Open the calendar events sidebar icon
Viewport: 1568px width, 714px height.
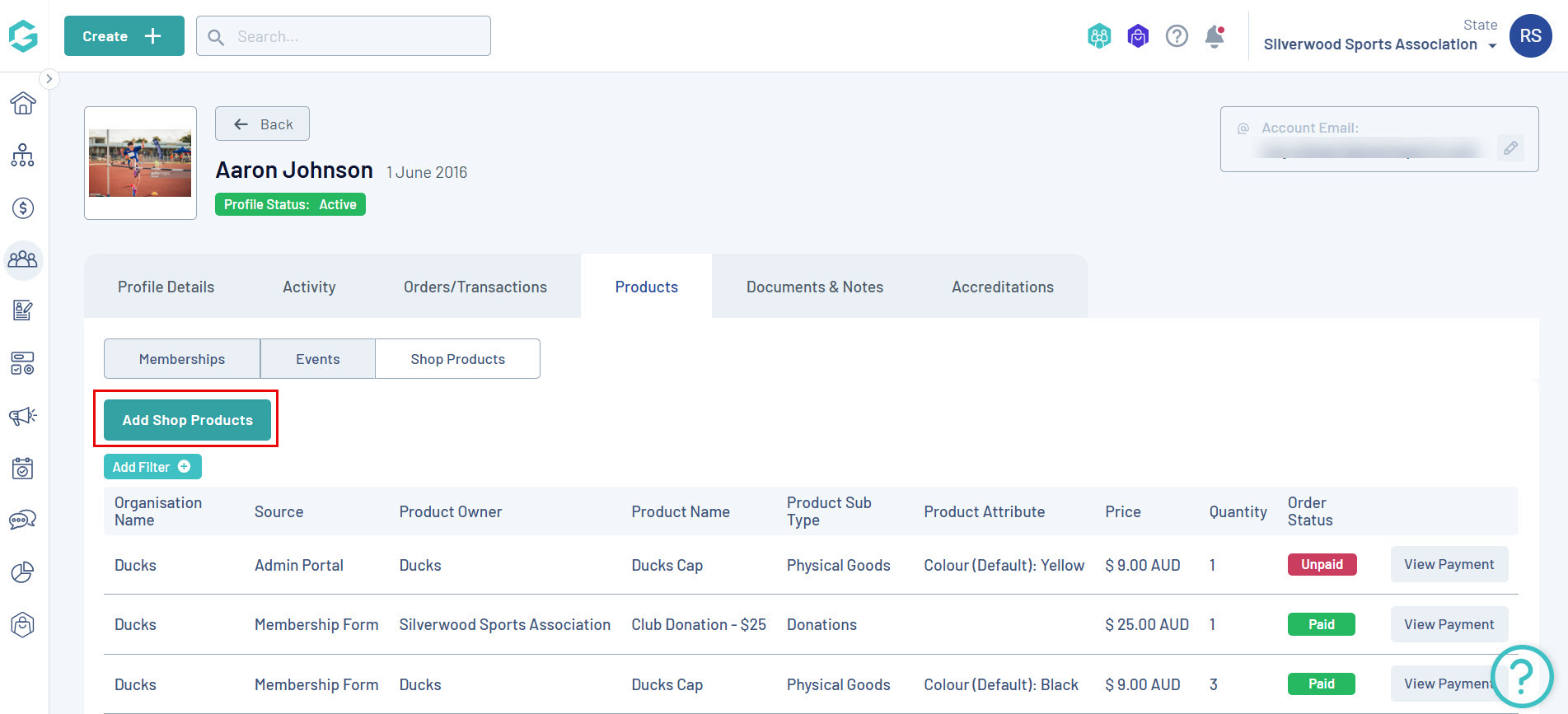[23, 469]
